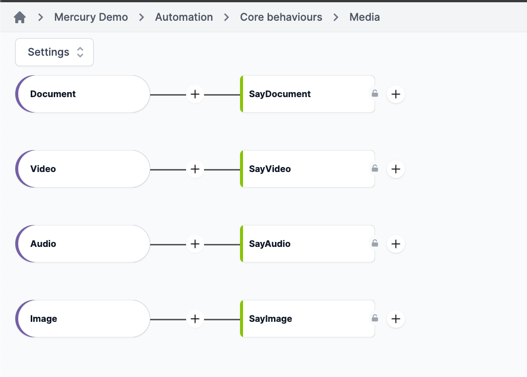Add step after SayVideo node
Viewport: 527px width, 377px height.
[396, 169]
